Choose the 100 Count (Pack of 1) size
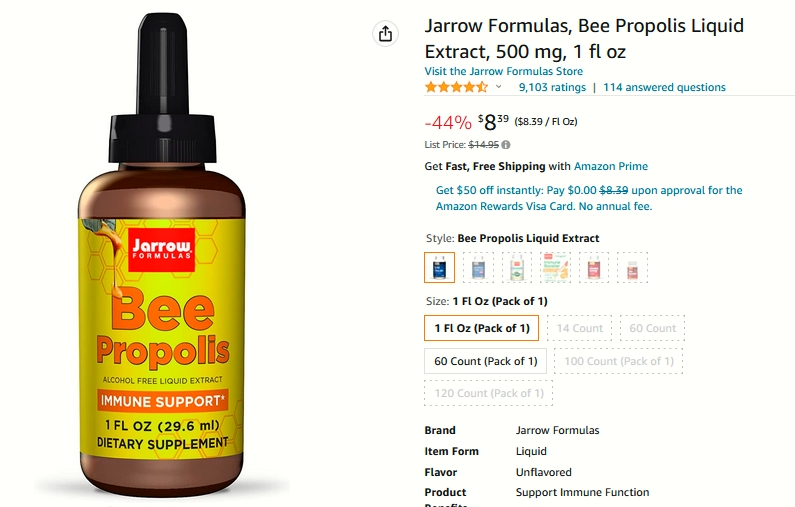The image size is (795, 507). [x=619, y=361]
